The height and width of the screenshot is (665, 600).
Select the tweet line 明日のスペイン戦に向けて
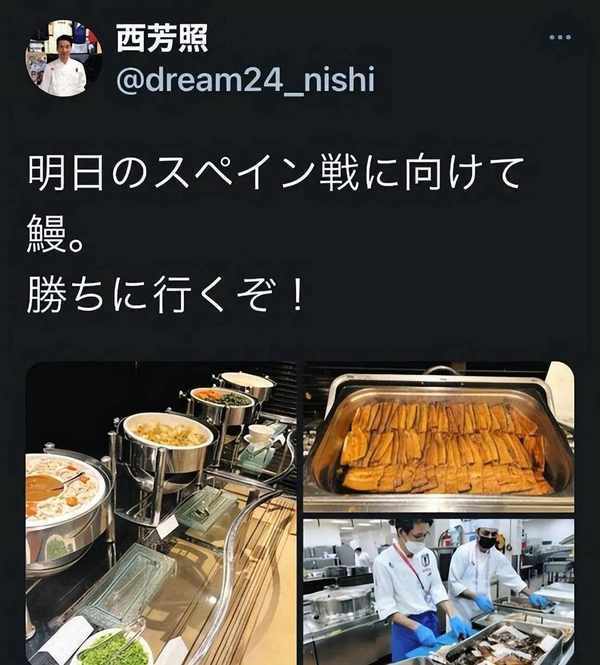tap(276, 173)
